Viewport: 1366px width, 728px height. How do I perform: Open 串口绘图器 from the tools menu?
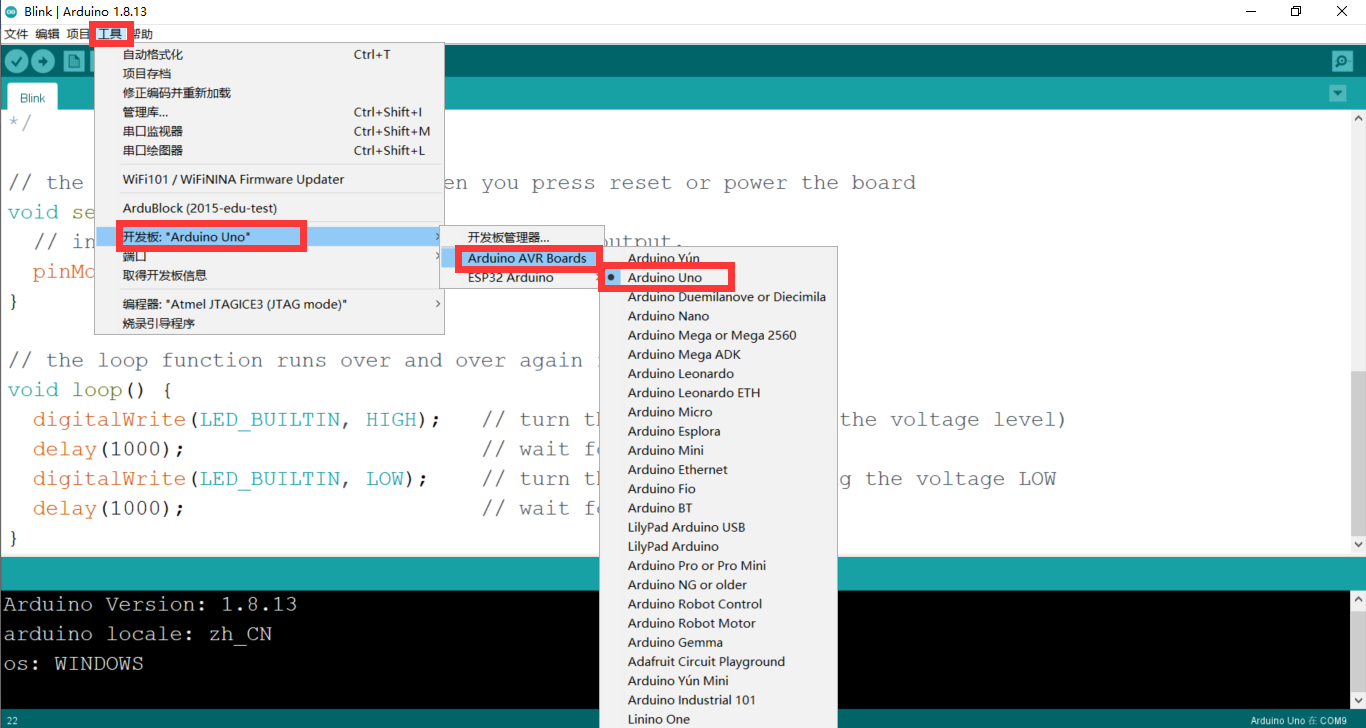(269, 150)
